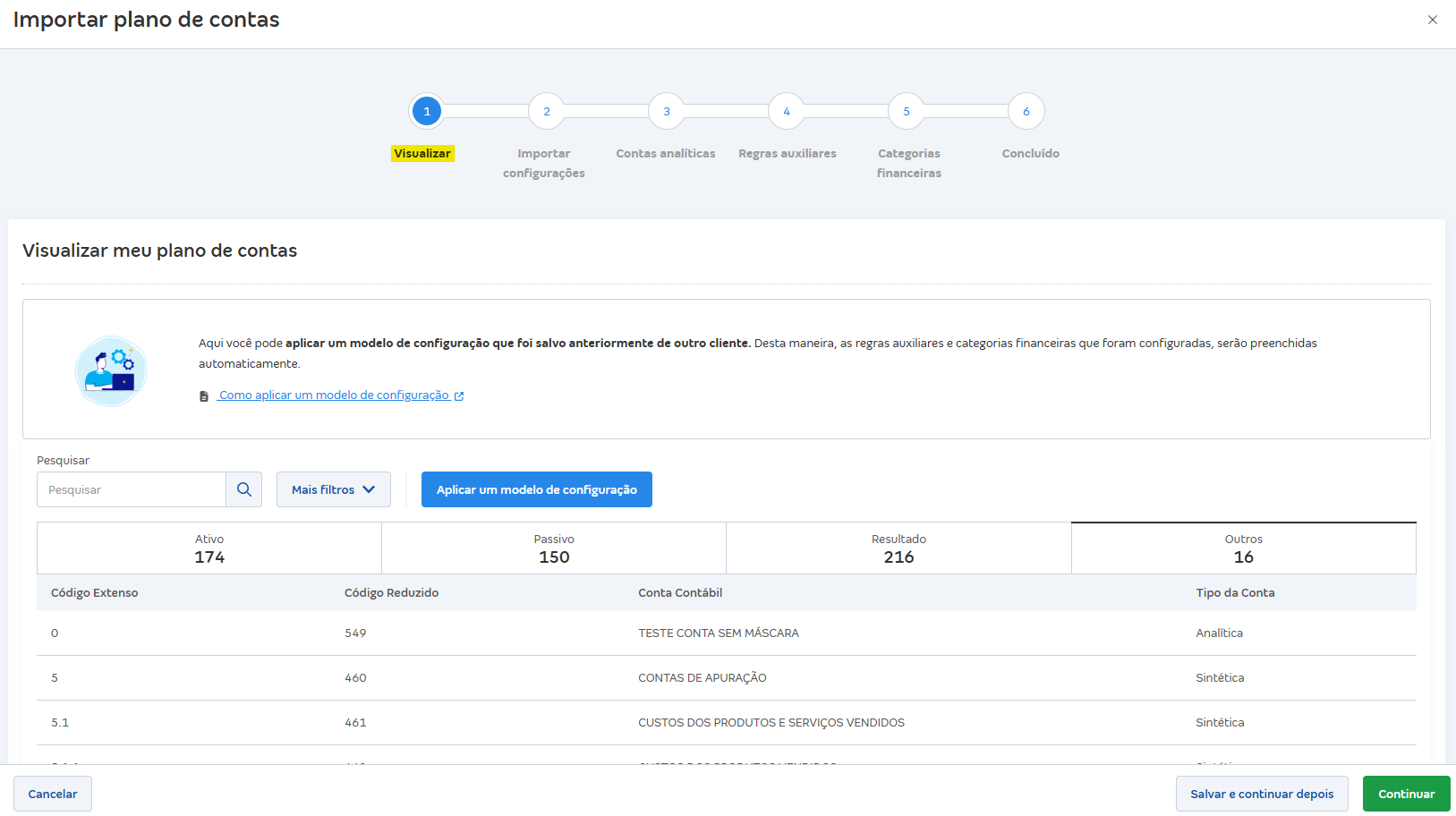Click the search magnifier icon
The image size is (1456, 816).
click(x=243, y=489)
